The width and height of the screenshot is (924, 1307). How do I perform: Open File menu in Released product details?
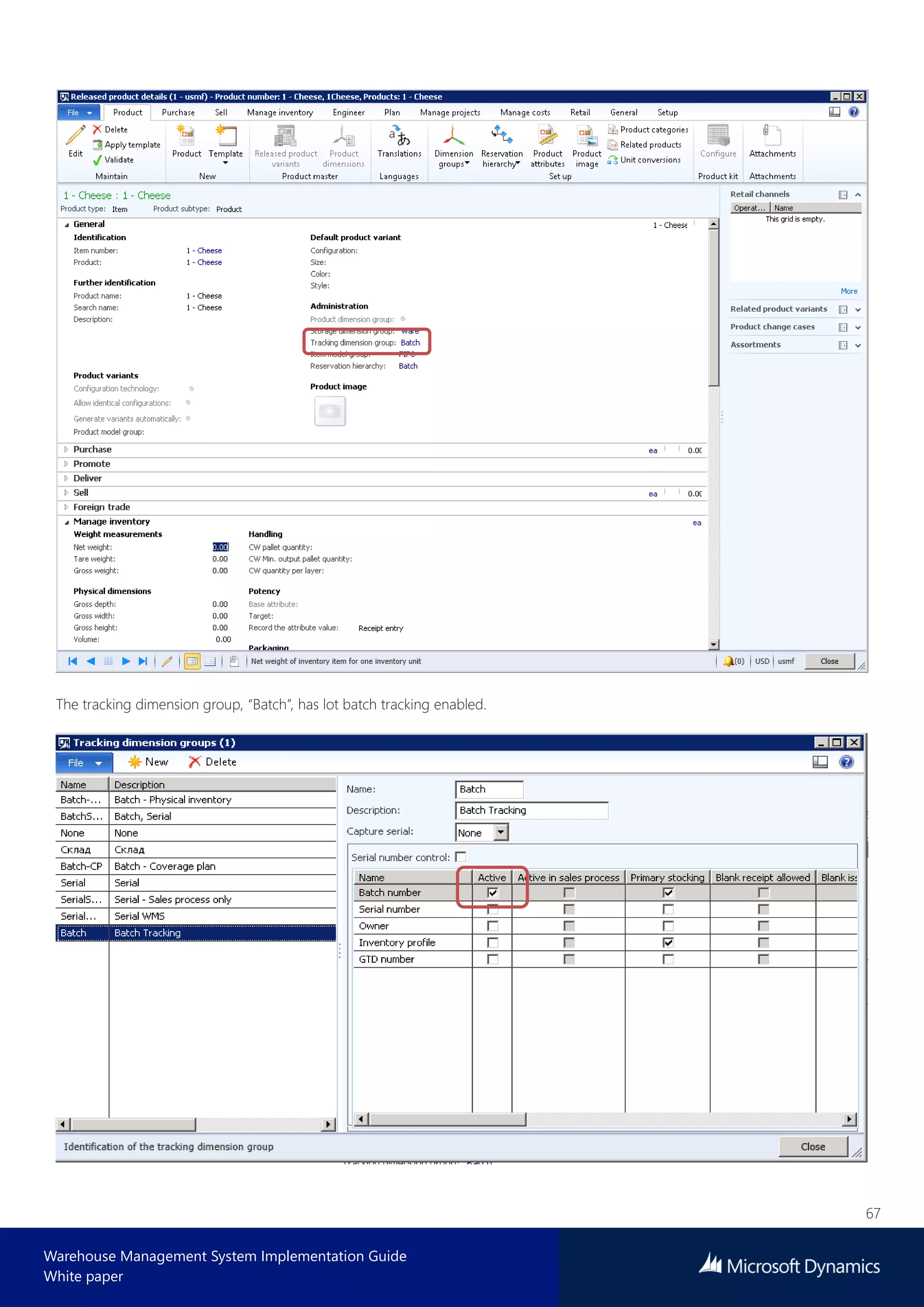(79, 112)
